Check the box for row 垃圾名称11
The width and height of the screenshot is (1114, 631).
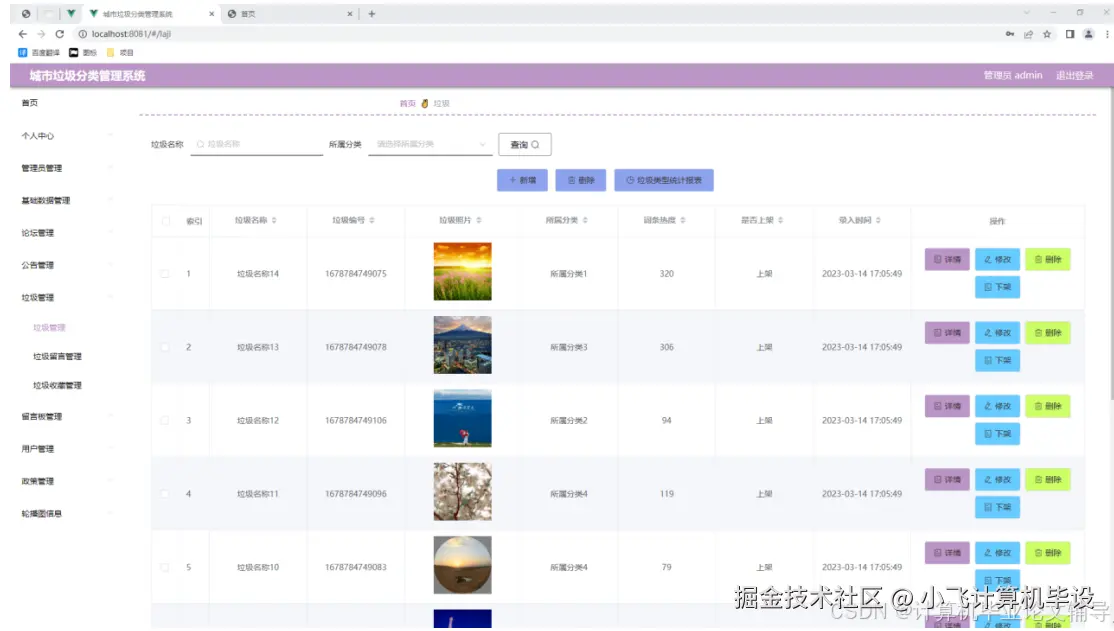pyautogui.click(x=165, y=494)
